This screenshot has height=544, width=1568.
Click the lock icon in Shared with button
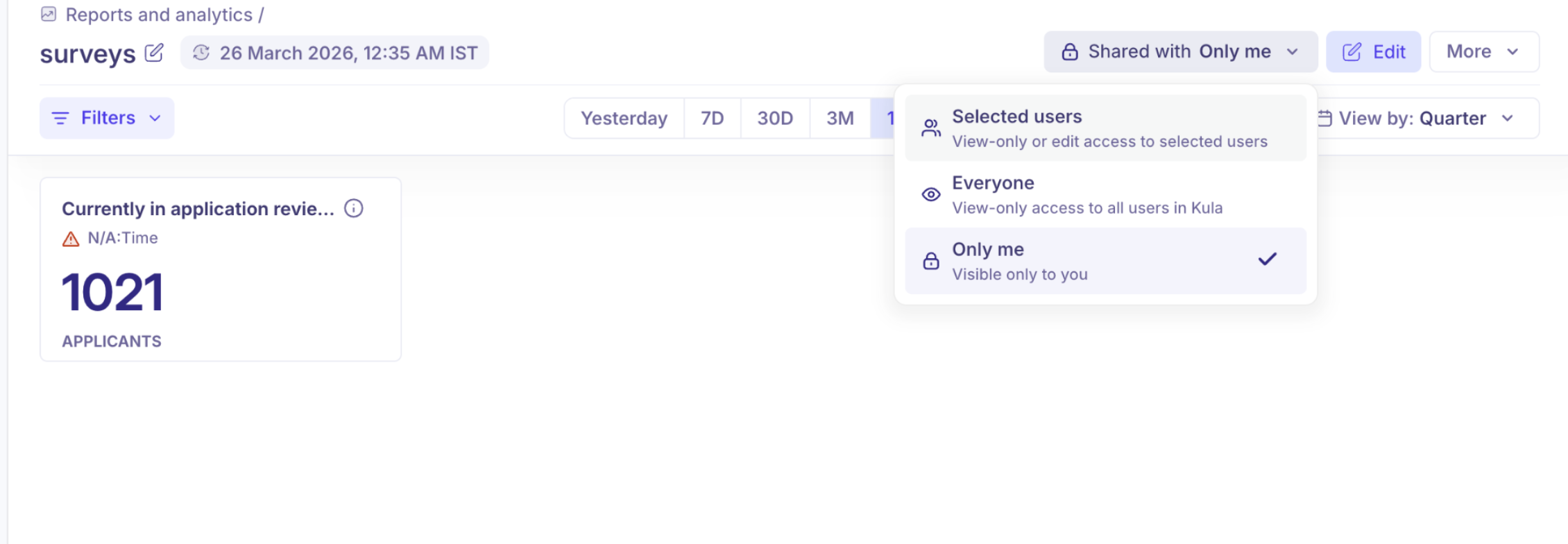pos(1070,52)
